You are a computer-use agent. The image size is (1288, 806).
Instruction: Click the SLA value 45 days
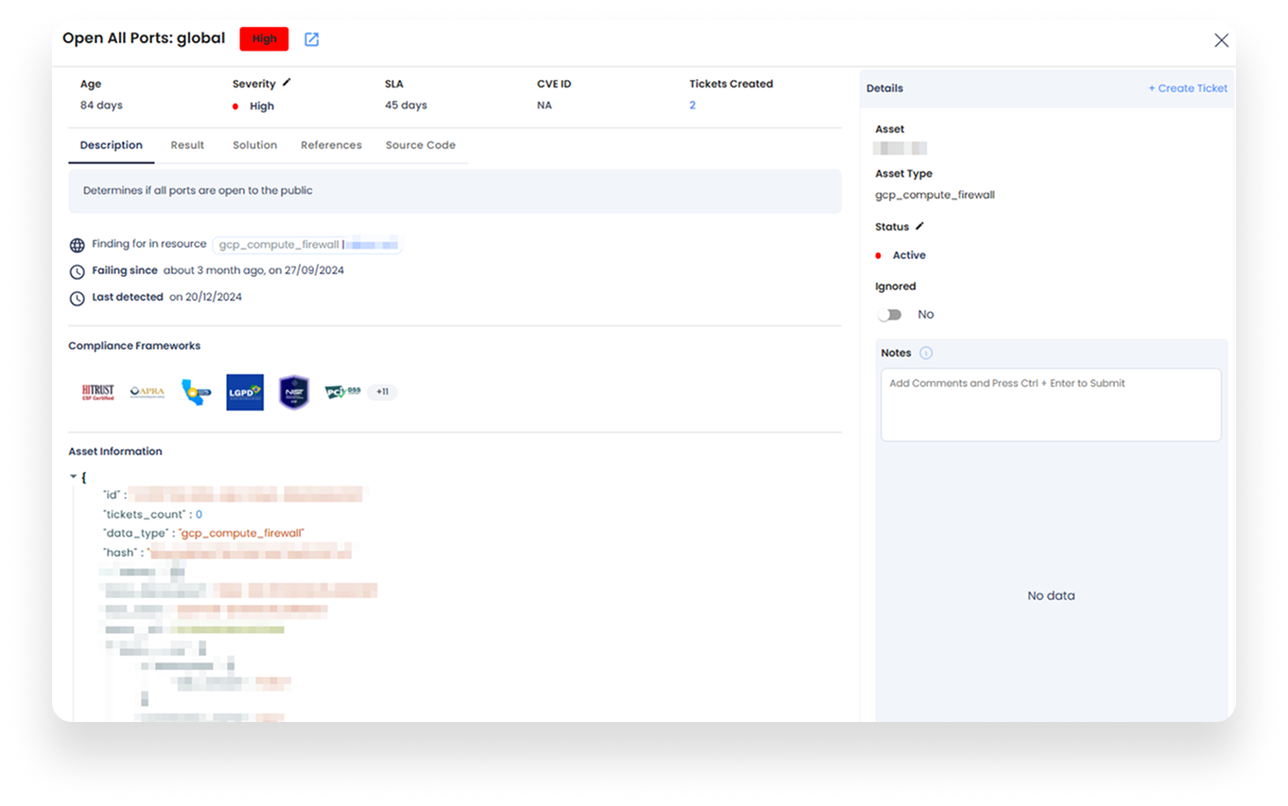406,105
